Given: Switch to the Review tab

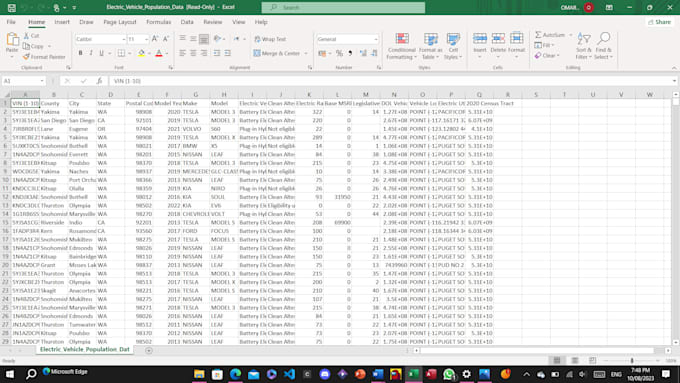Looking at the screenshot, I should click(212, 22).
